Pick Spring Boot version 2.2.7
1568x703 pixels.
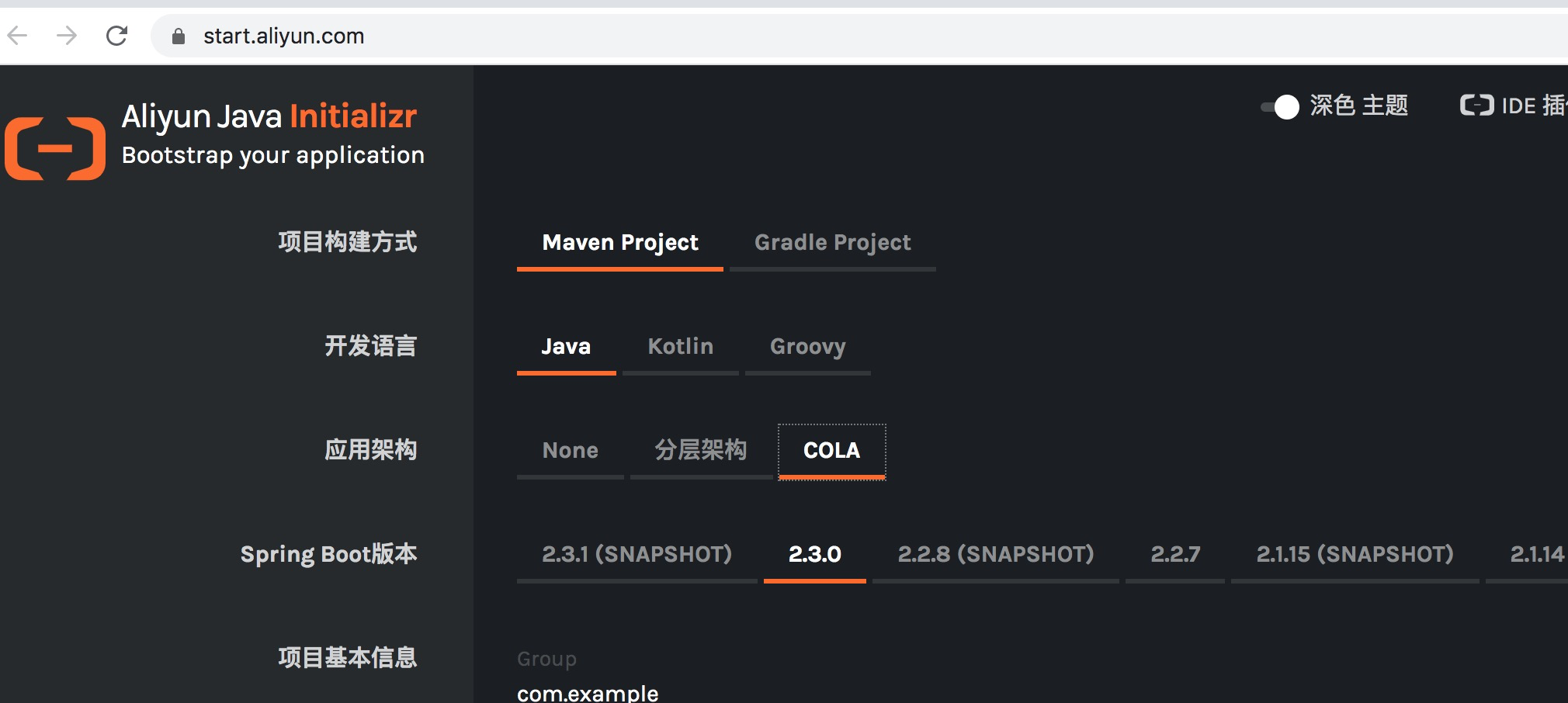pos(1175,556)
